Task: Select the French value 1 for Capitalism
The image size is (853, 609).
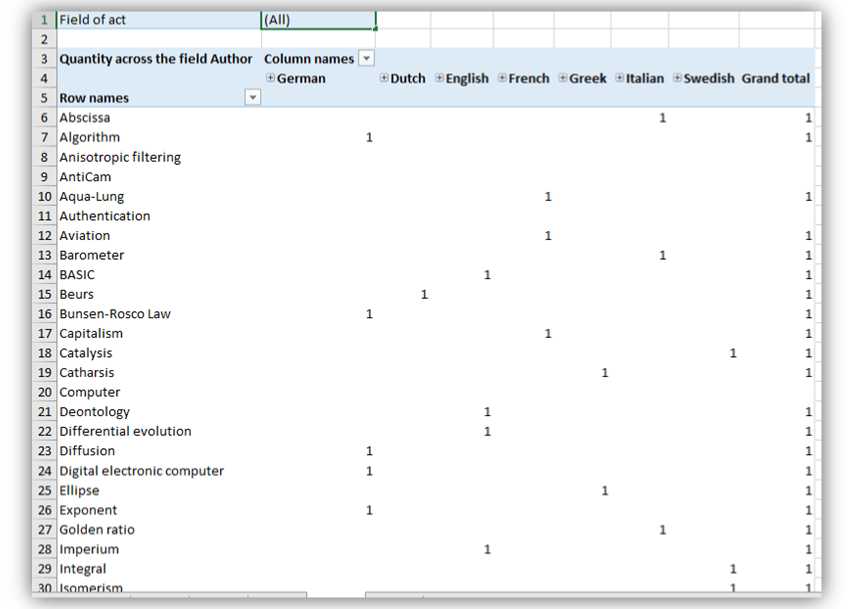Action: (x=548, y=334)
